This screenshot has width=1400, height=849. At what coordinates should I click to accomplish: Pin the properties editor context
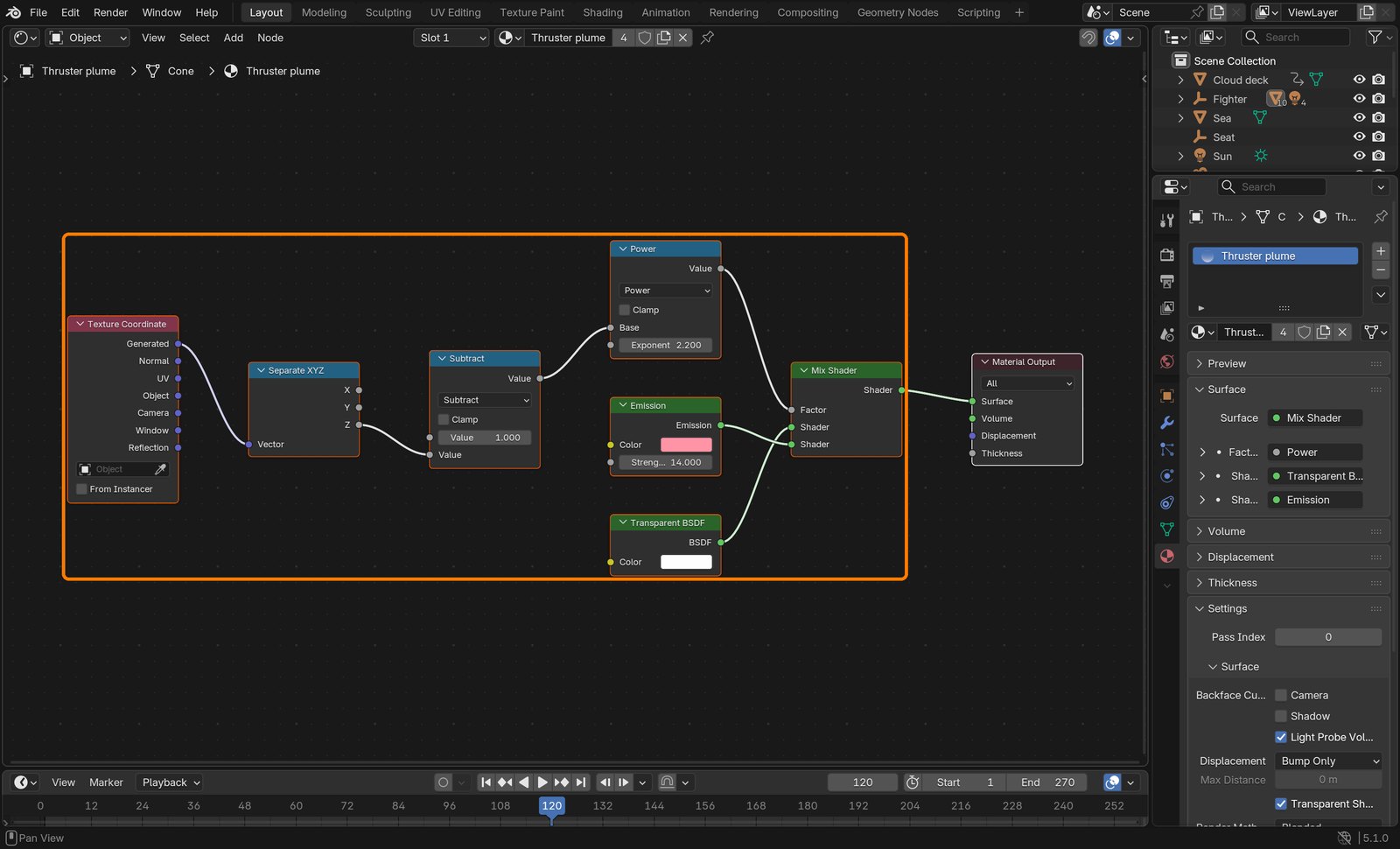(1381, 217)
